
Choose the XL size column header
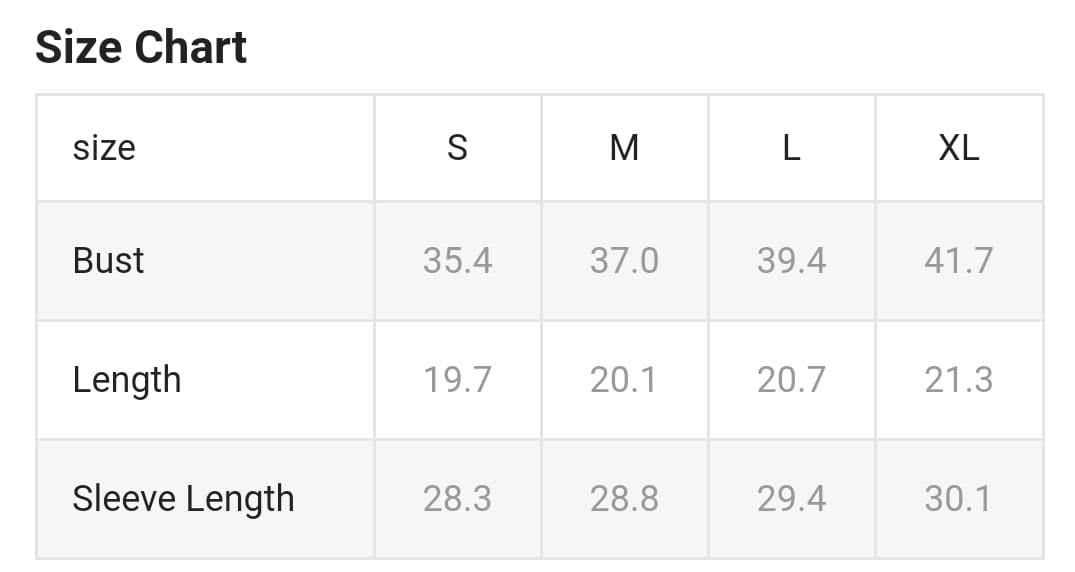(x=958, y=148)
